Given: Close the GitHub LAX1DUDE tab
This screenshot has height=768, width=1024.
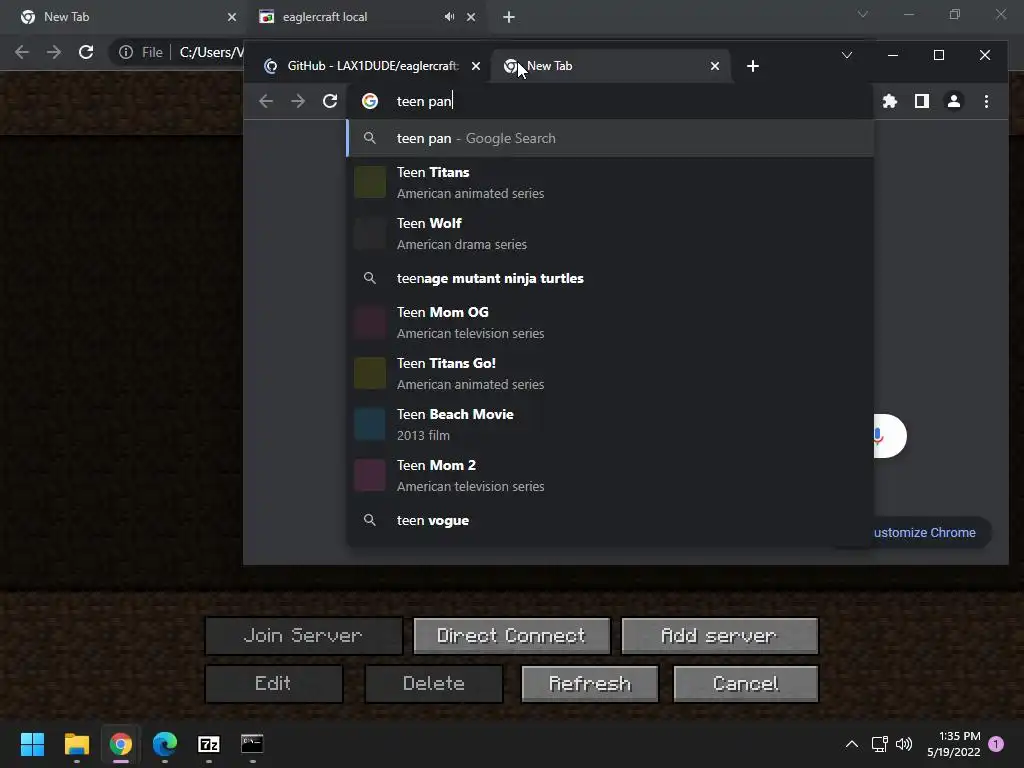Looking at the screenshot, I should point(476,66).
